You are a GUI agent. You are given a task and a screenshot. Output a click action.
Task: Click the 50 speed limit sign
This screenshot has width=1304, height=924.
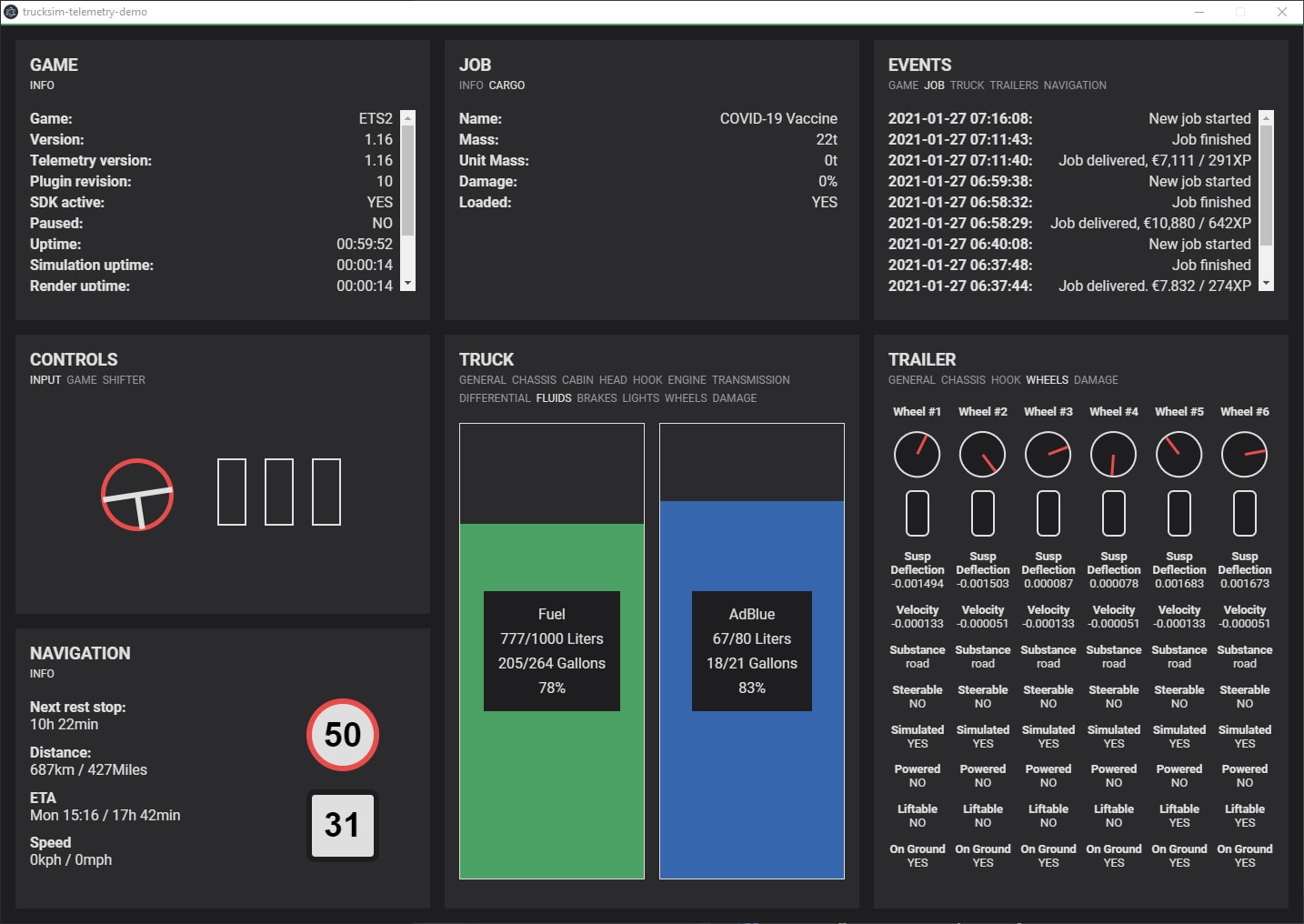click(343, 735)
